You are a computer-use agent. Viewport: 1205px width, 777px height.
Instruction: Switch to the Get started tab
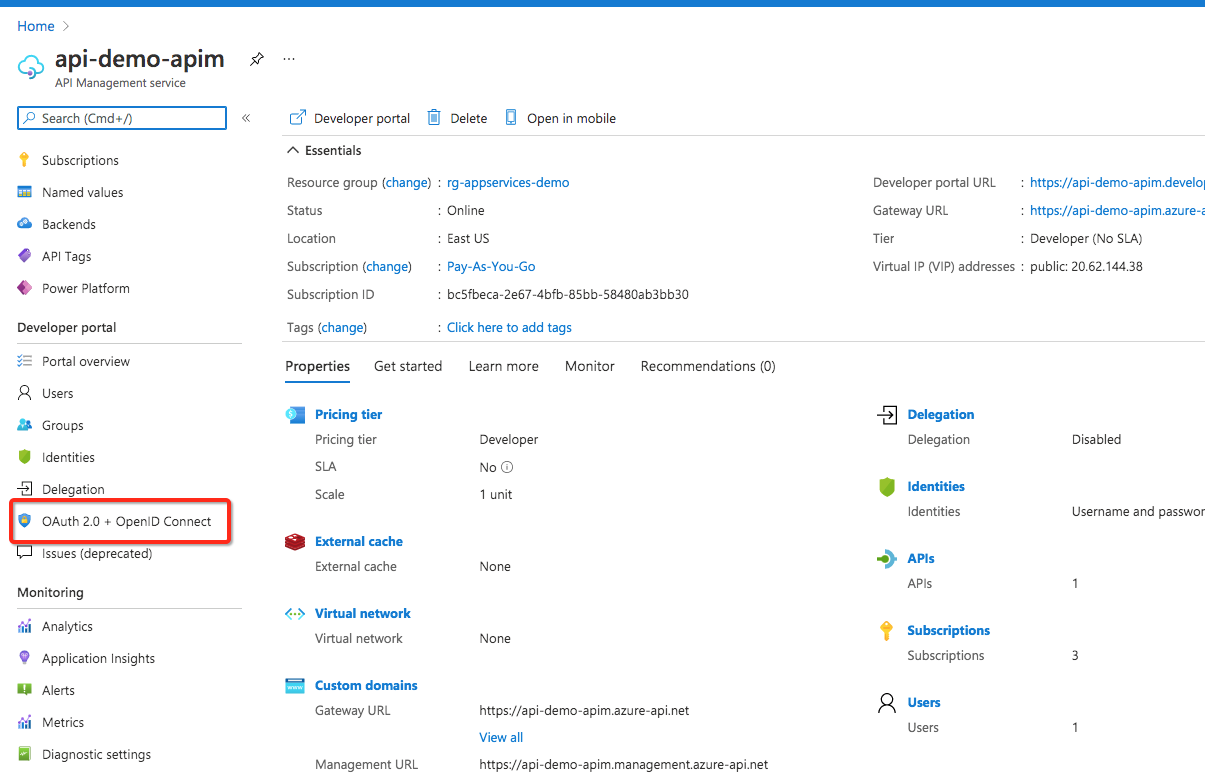tap(408, 366)
